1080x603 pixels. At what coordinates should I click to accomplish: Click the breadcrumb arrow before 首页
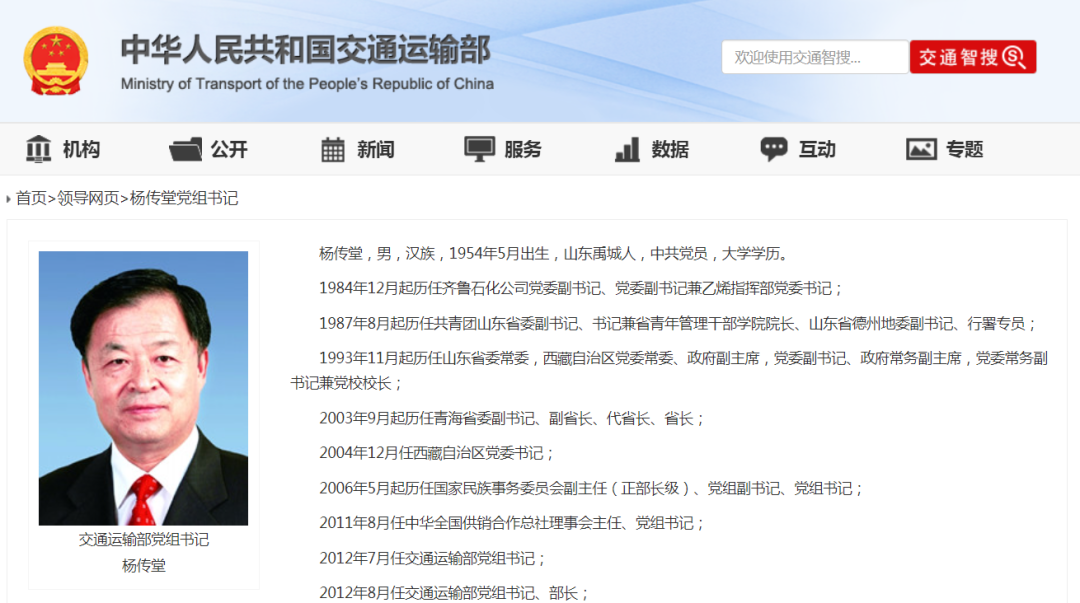9,199
